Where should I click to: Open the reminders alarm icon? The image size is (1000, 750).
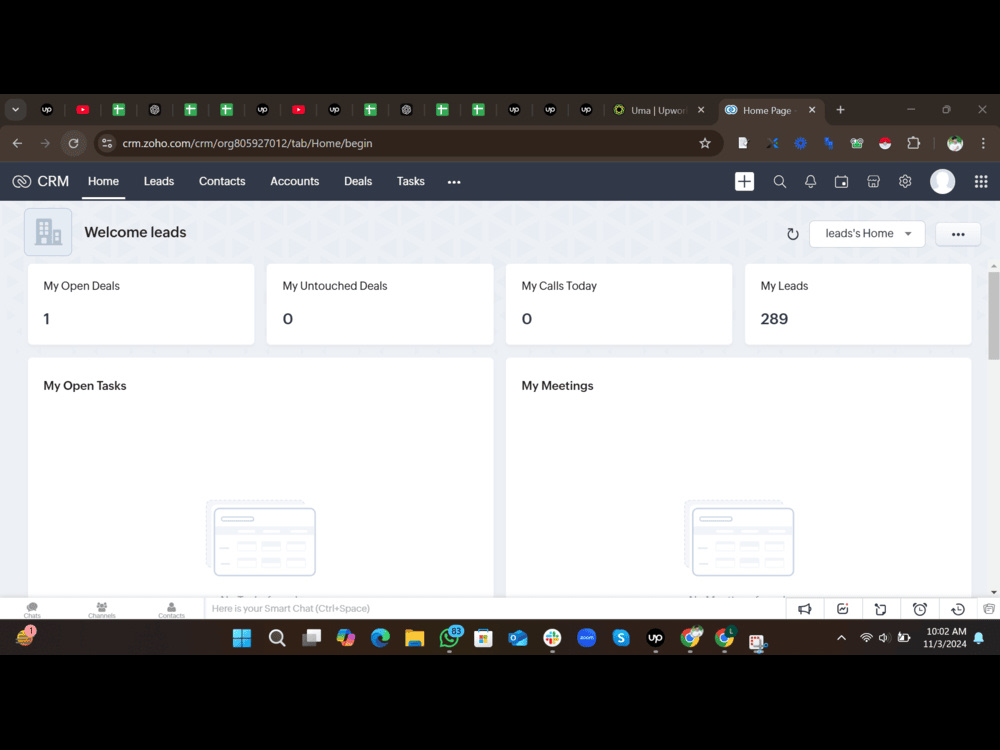tap(919, 608)
